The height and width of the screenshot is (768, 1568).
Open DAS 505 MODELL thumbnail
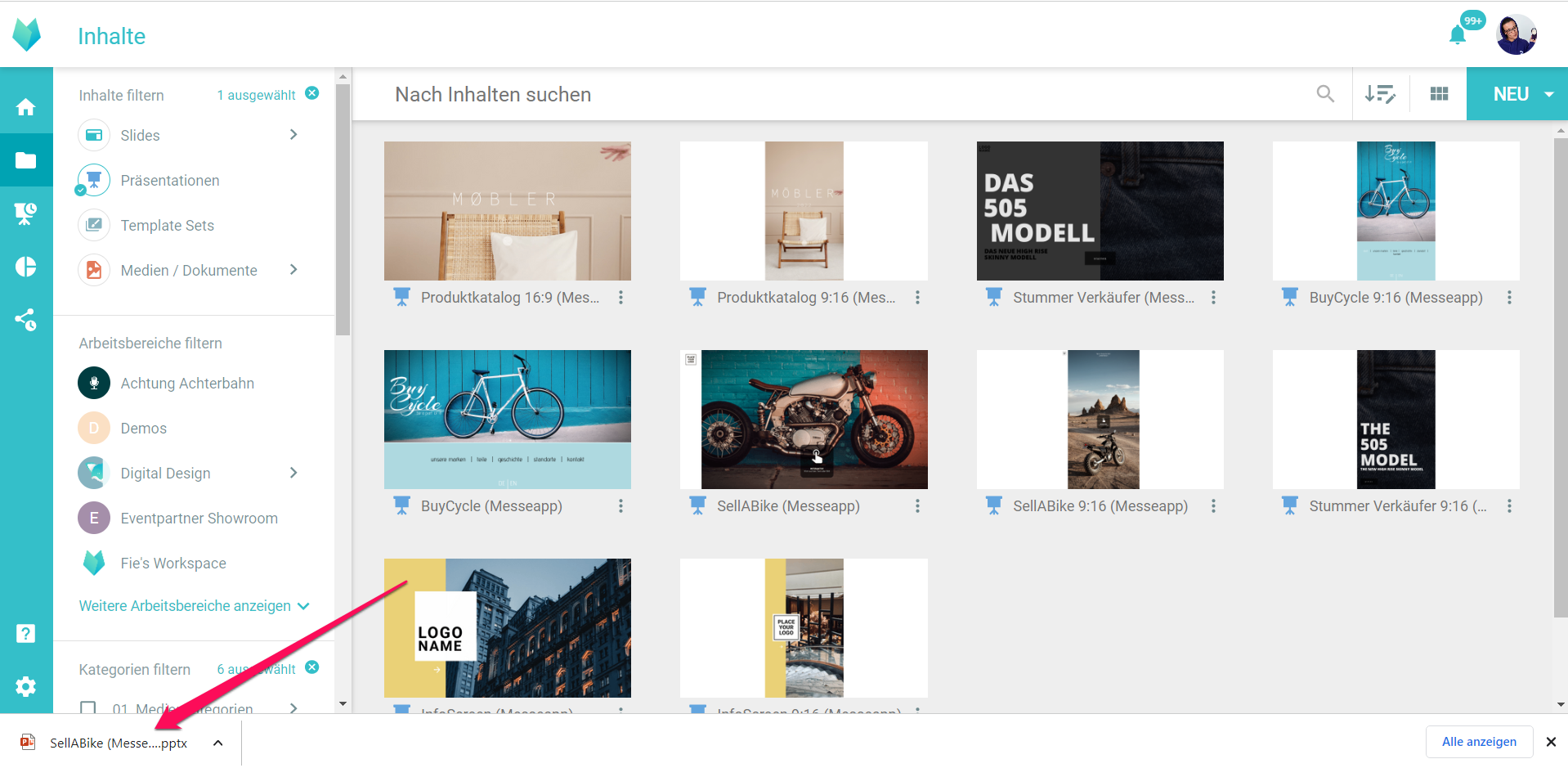[1100, 211]
